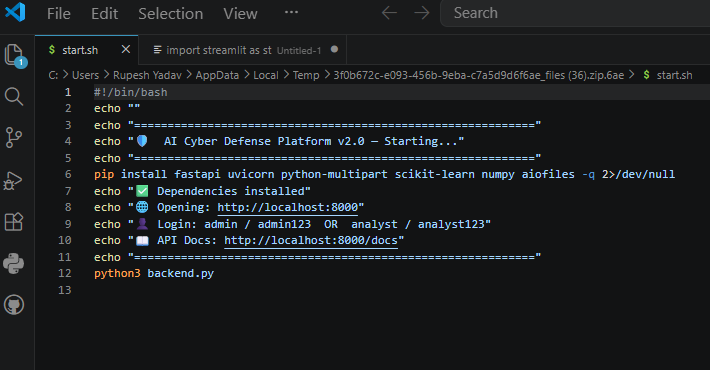Viewport: 710px width, 370px height.
Task: Click the #!/bin/bash shebang text
Action: 130,92
